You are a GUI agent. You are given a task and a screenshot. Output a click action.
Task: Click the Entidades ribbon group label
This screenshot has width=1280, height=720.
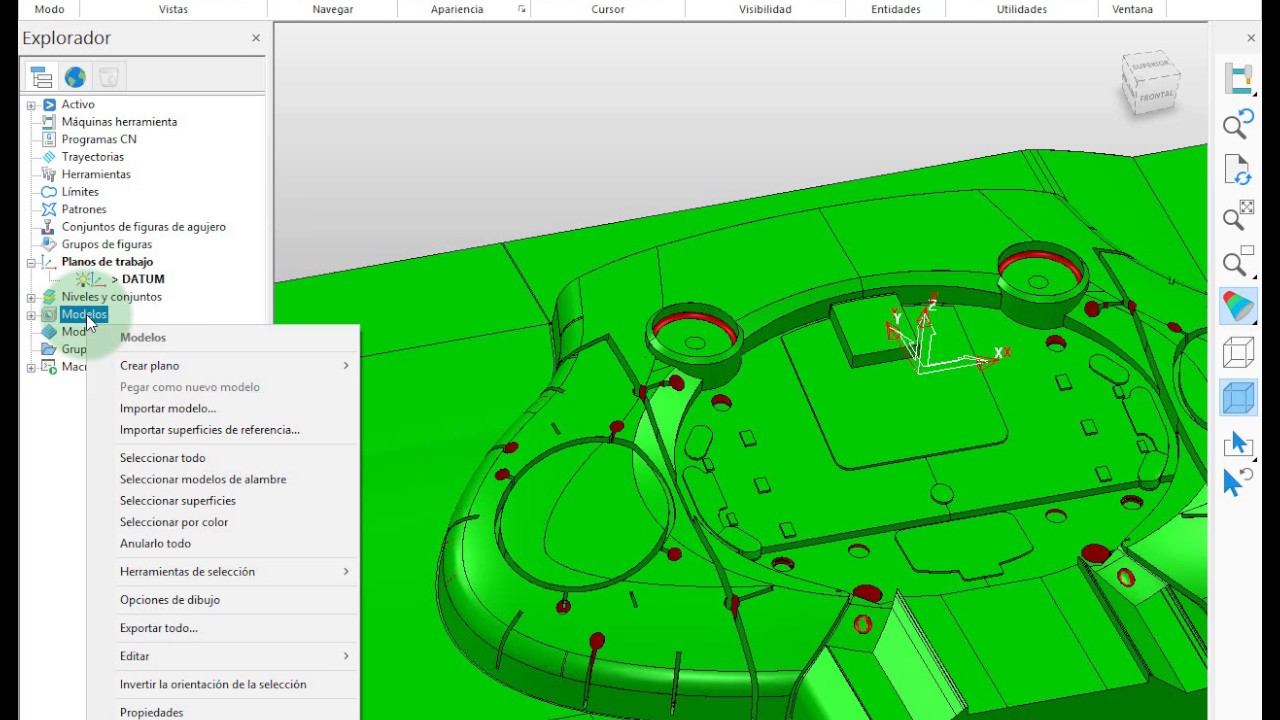[x=894, y=9]
